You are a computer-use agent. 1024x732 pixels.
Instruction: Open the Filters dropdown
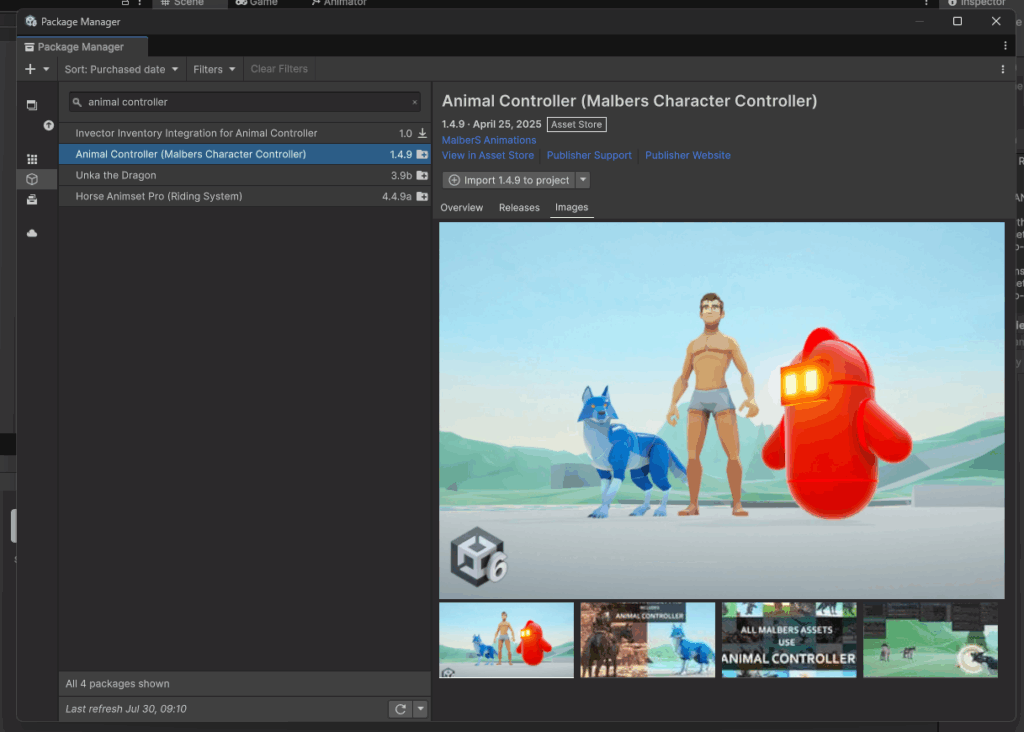point(214,69)
